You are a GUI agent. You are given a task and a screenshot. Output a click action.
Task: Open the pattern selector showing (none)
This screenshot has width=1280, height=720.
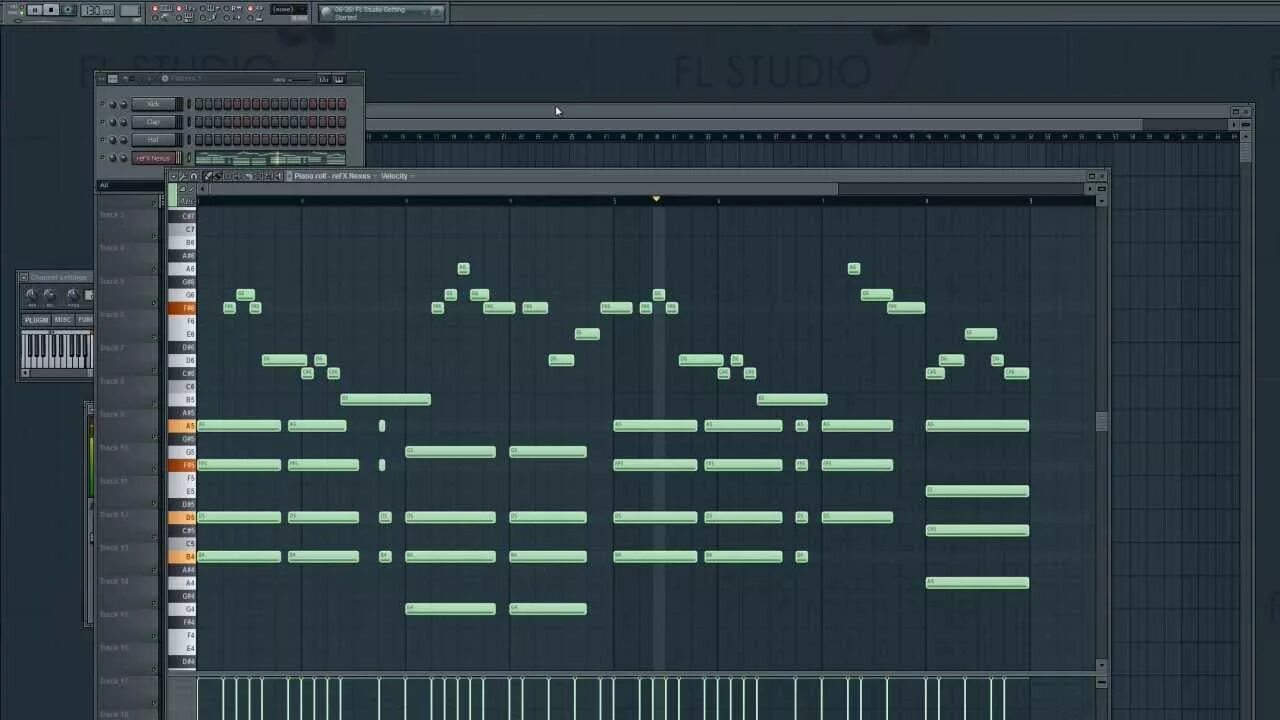pos(289,9)
